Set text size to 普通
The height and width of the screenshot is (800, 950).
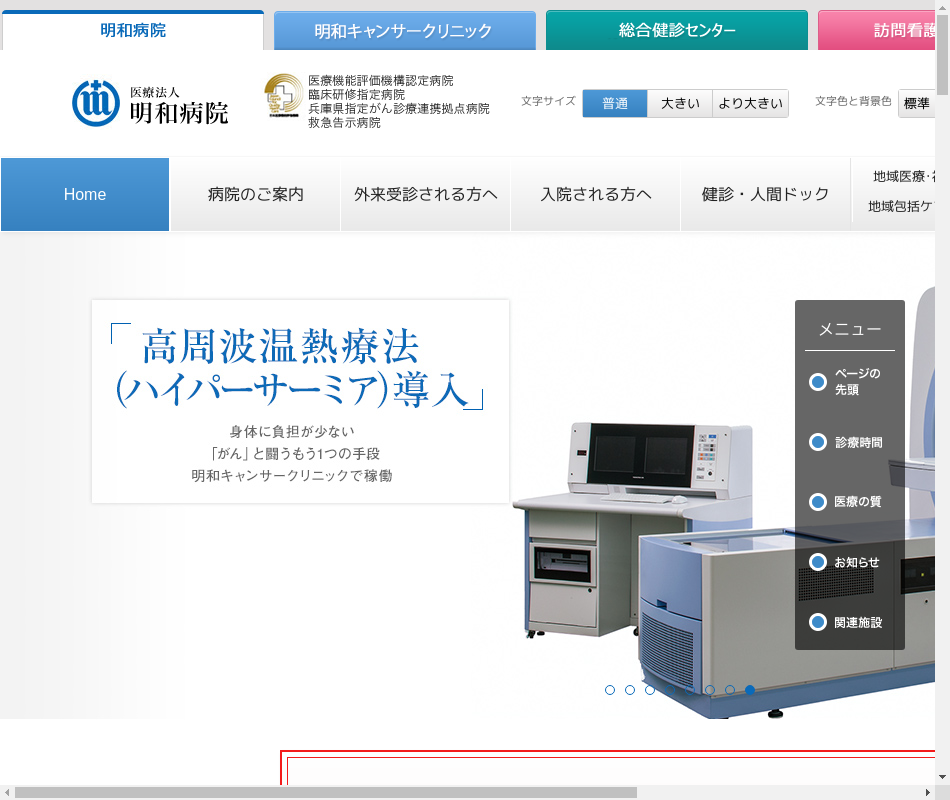[x=615, y=104]
